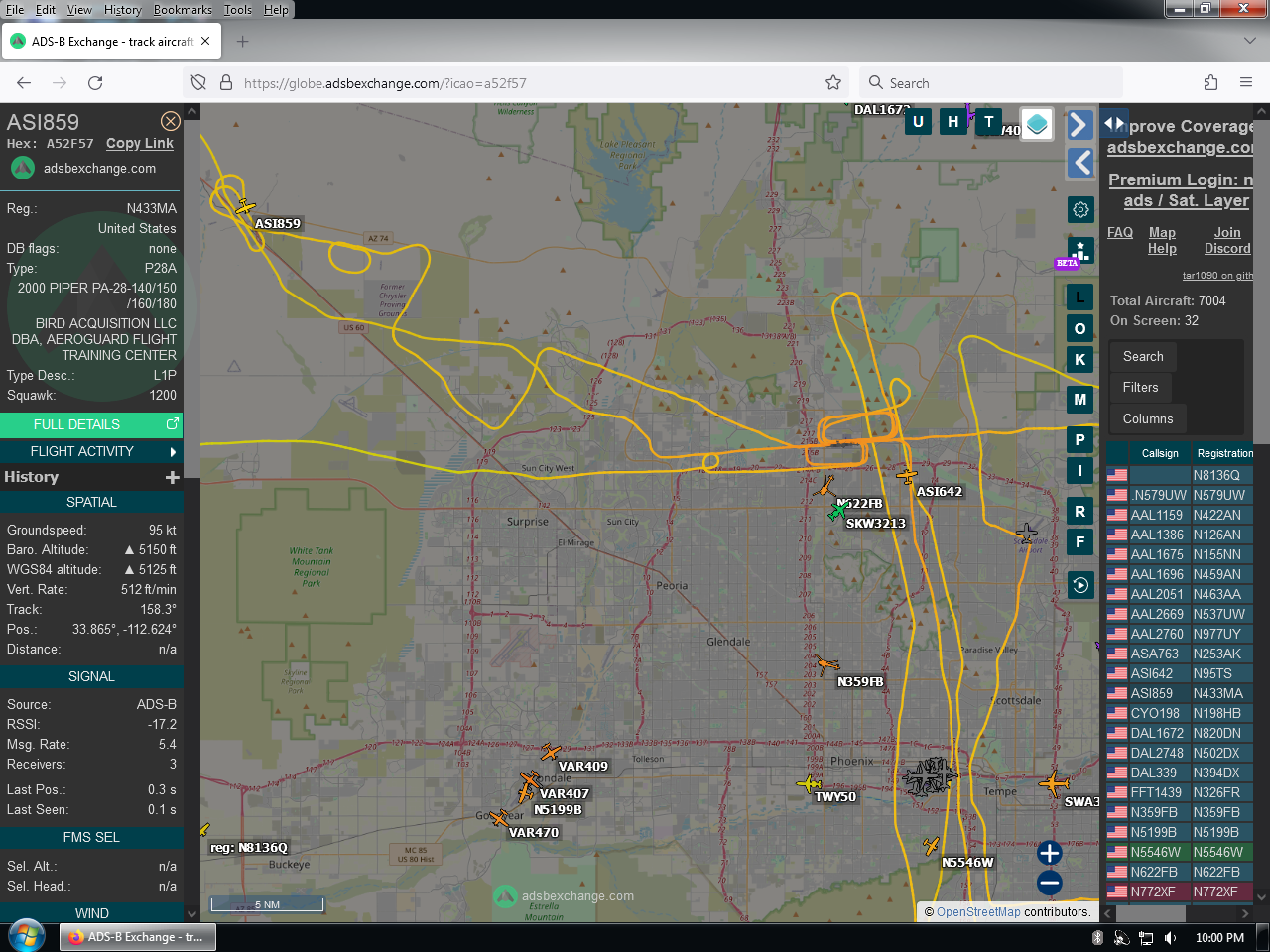Click the volume speaker tray icon
Viewport: 1270px width, 952px height.
point(1170,938)
